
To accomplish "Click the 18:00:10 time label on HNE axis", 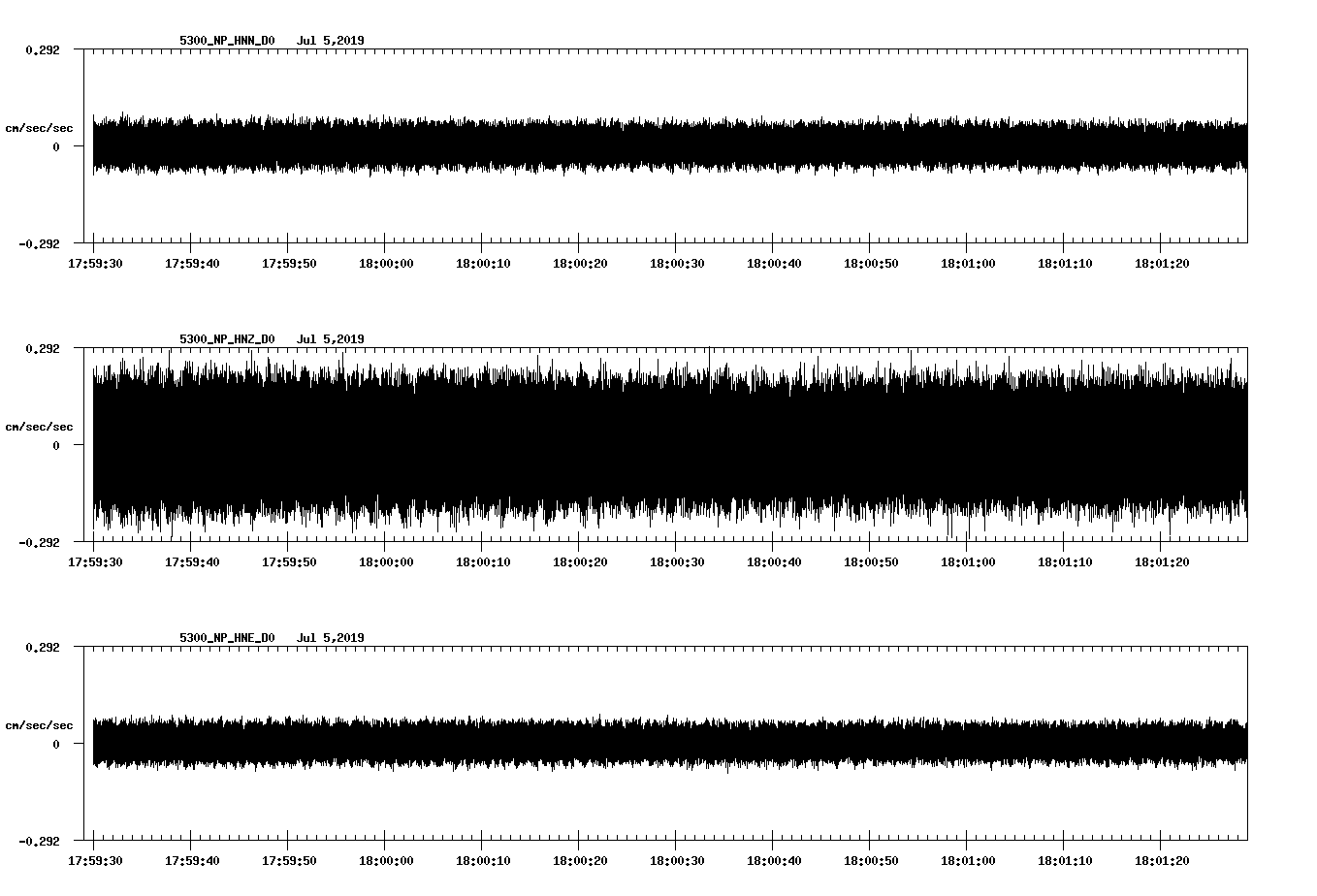I will (483, 861).
